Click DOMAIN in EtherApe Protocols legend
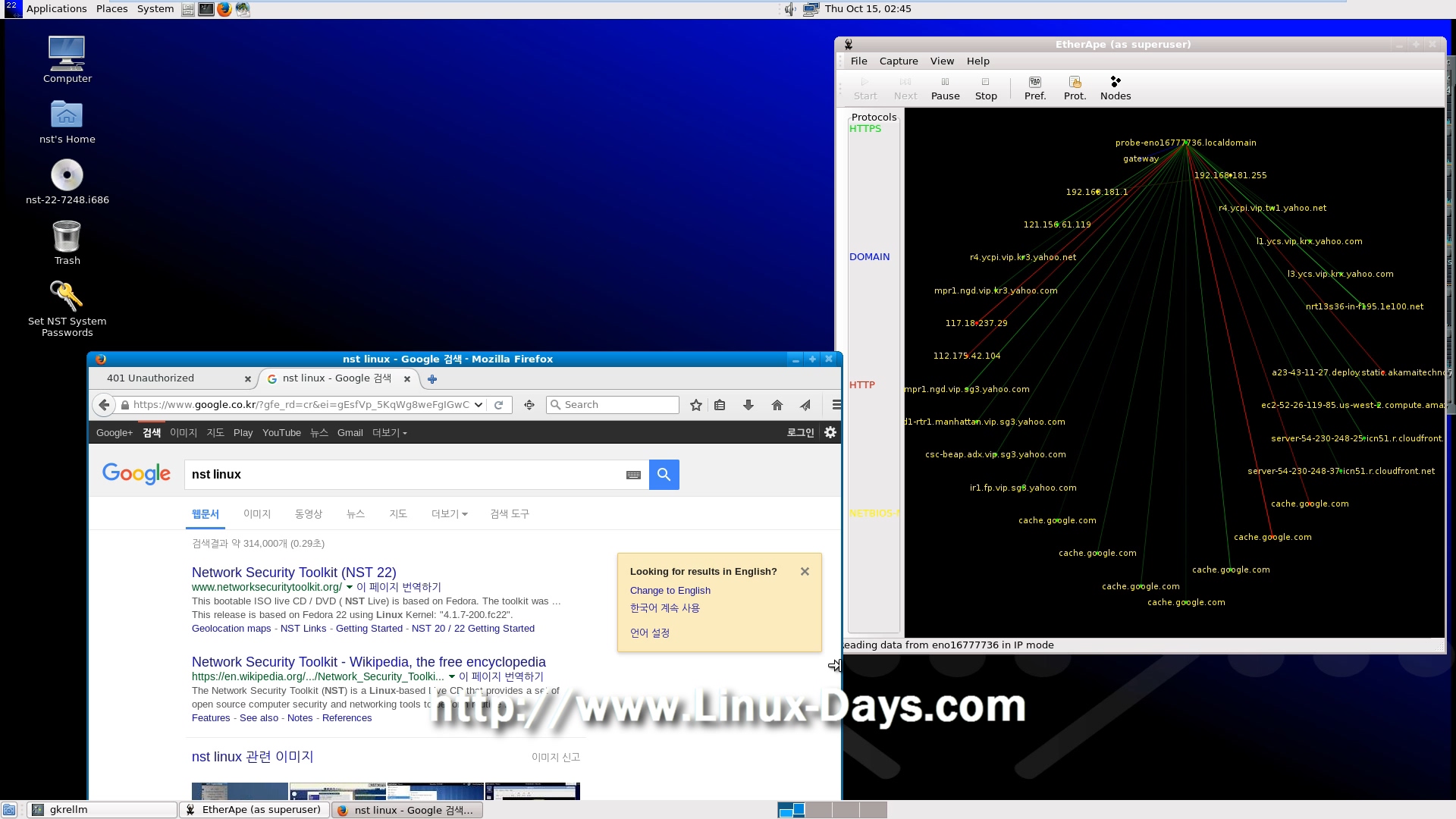 (869, 257)
